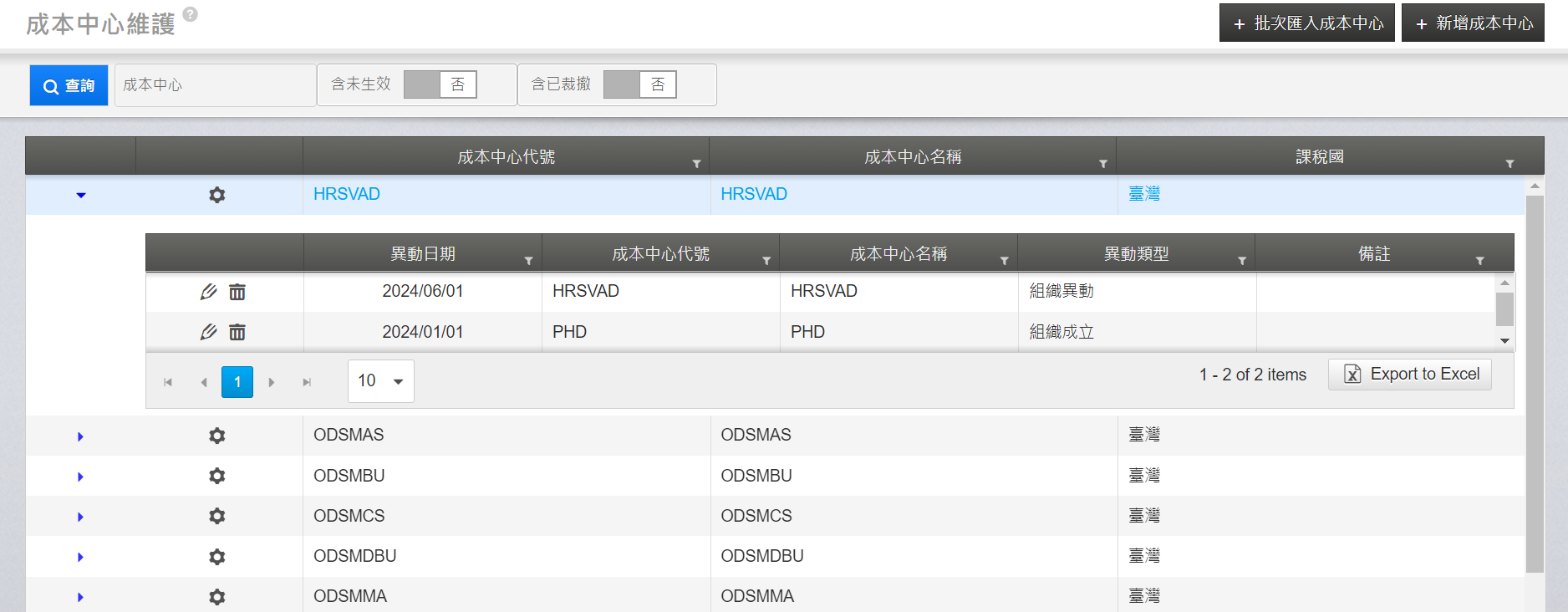Click Export to Excel button
This screenshot has width=1568, height=612.
coord(1409,374)
